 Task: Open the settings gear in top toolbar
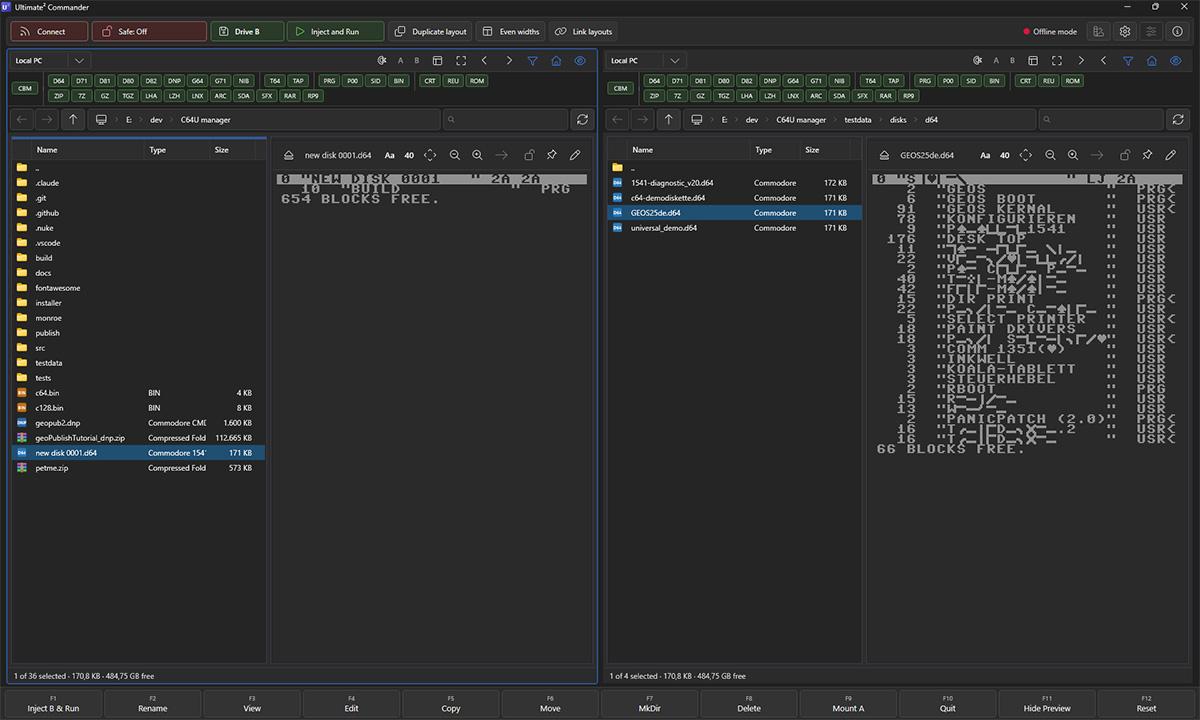click(x=1125, y=32)
